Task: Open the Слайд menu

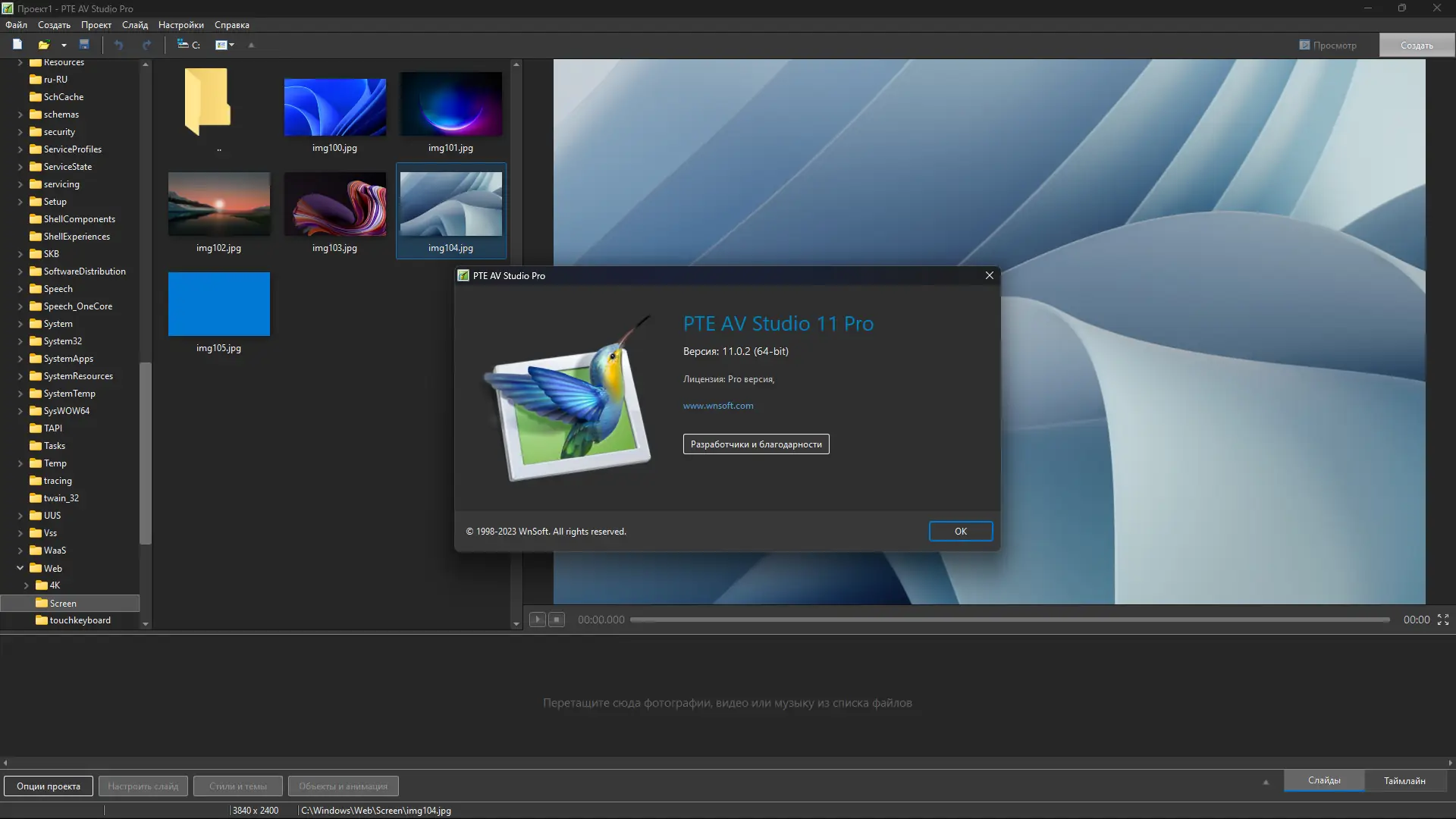Action: [x=135, y=25]
